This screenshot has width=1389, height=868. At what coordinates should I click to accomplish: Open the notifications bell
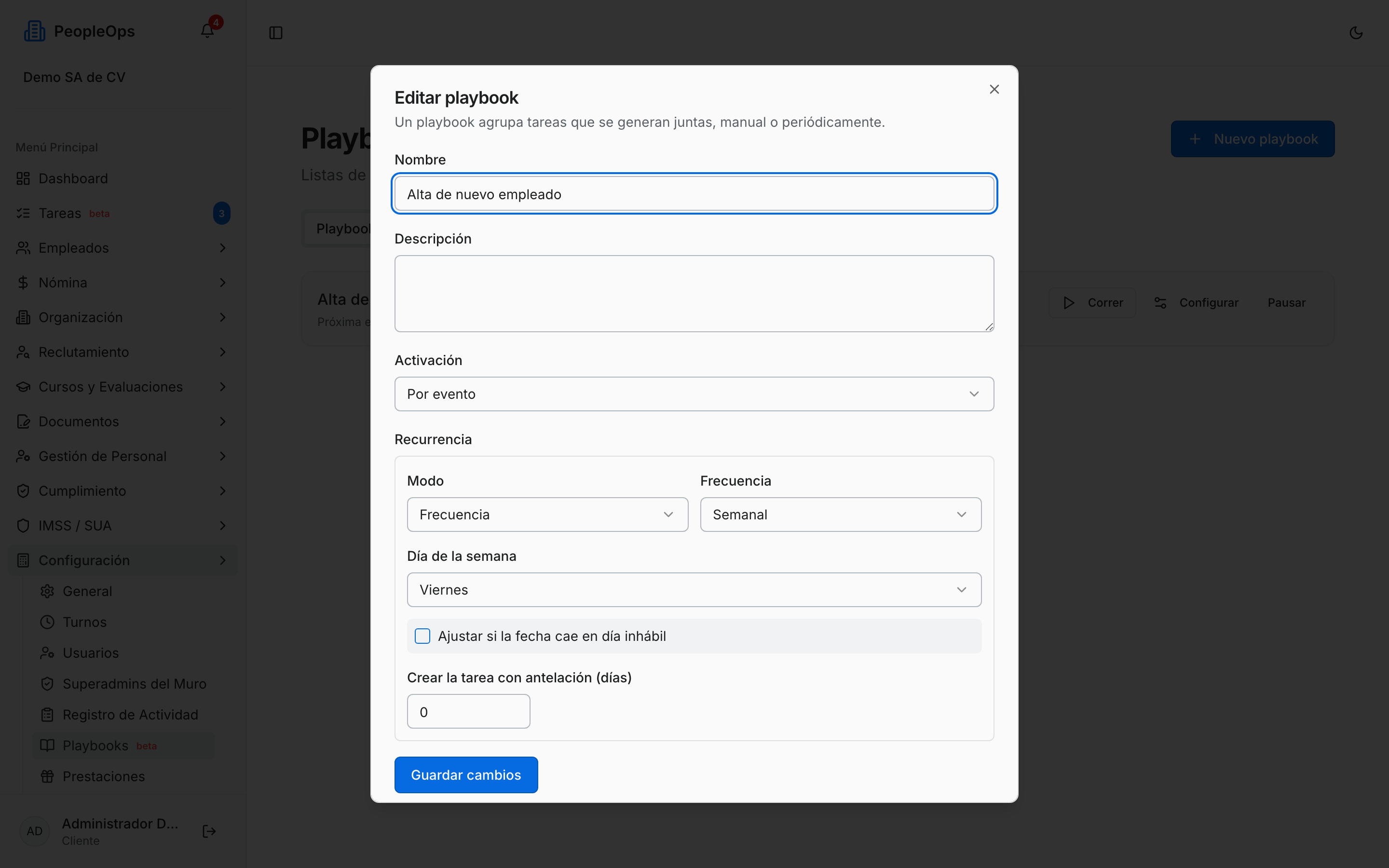pyautogui.click(x=207, y=31)
